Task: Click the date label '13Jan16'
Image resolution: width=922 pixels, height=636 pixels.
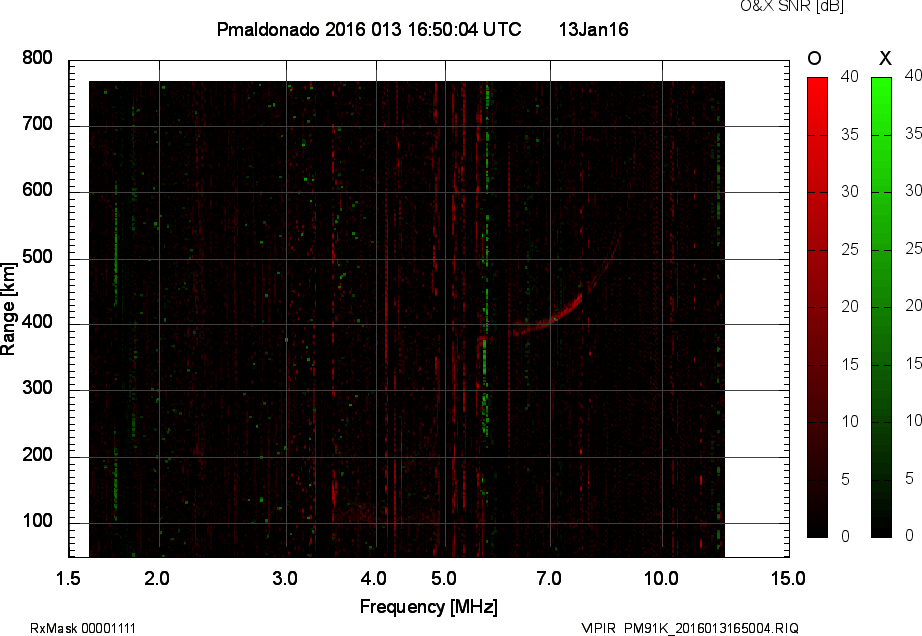Action: pos(593,29)
